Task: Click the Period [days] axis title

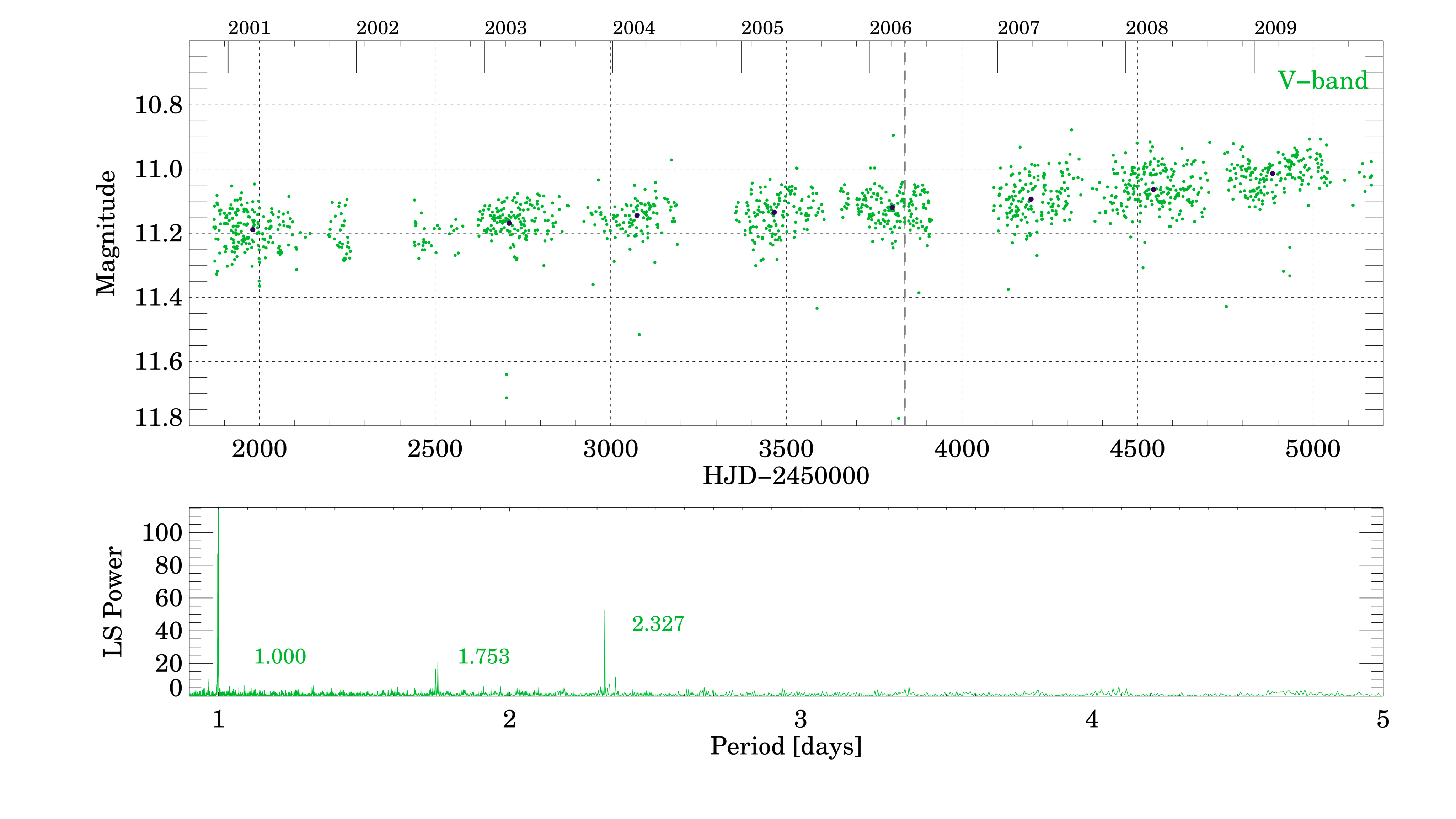Action: pos(786,746)
